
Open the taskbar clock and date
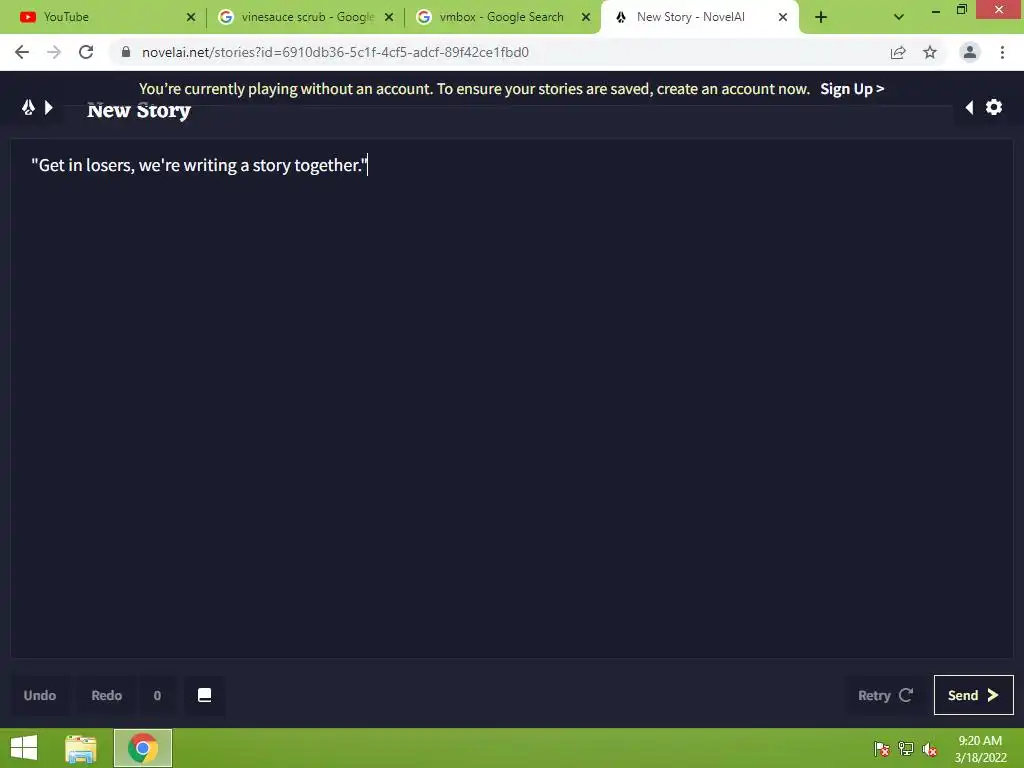click(x=980, y=749)
